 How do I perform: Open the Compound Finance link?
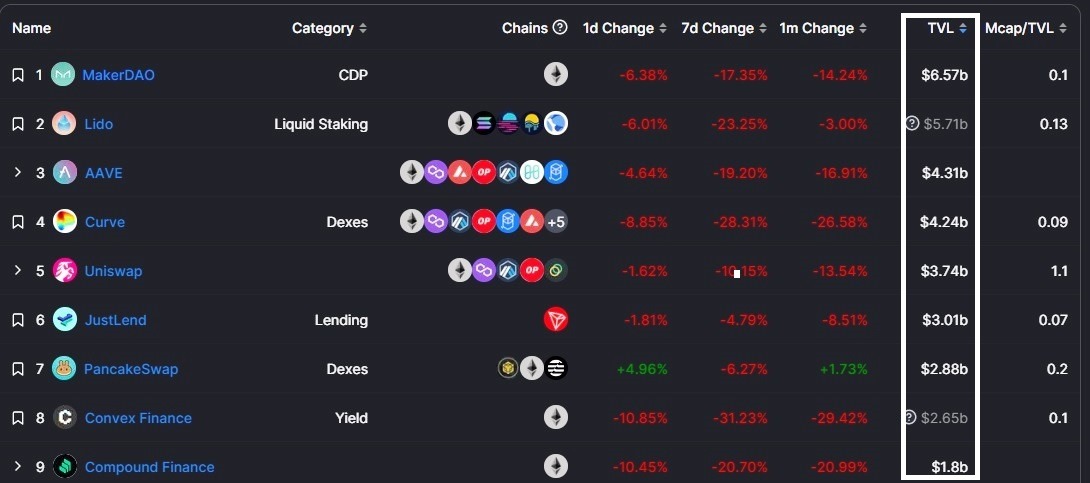[149, 467]
